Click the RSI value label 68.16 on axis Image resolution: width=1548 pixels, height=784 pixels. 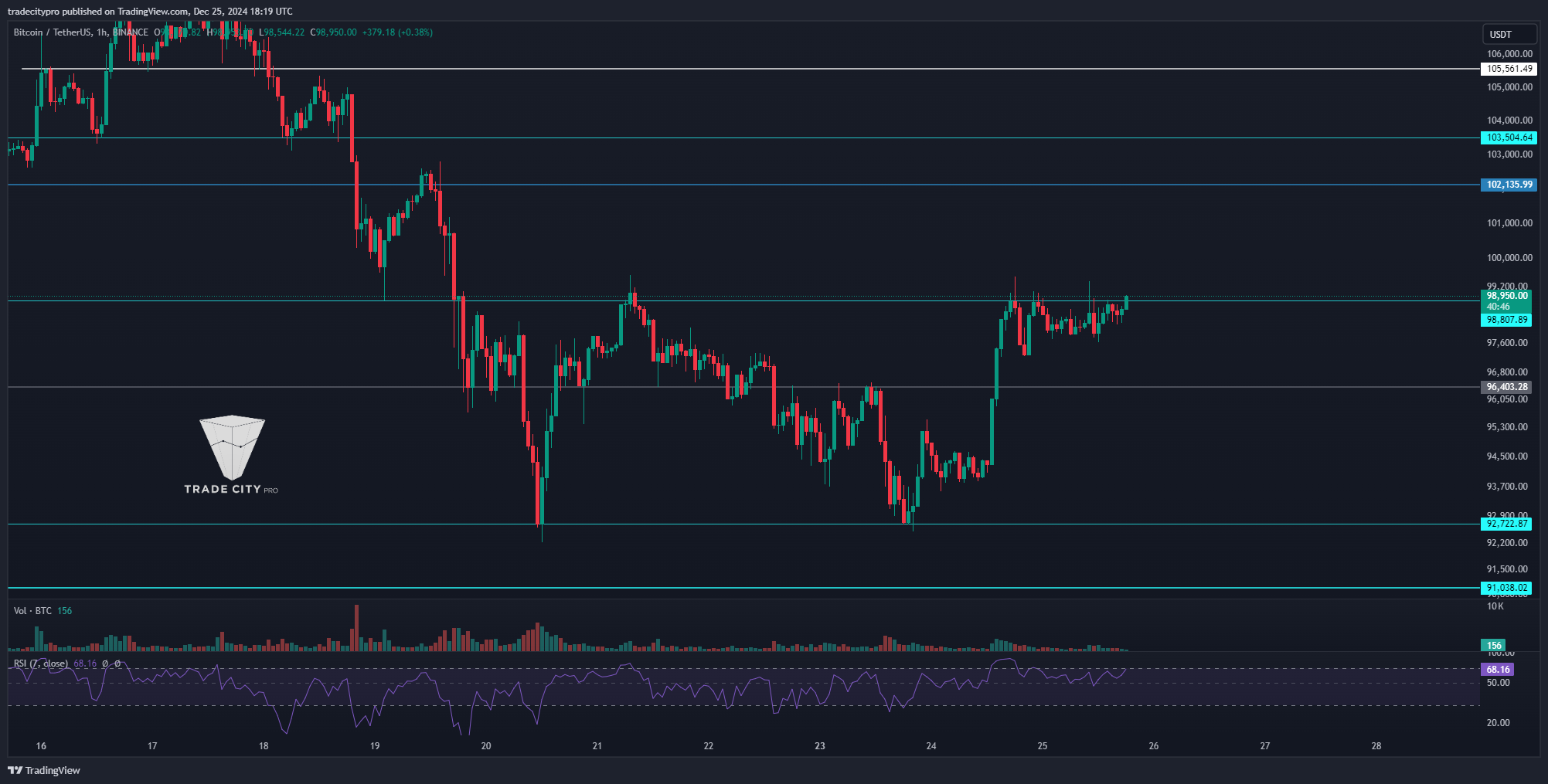coord(1498,670)
